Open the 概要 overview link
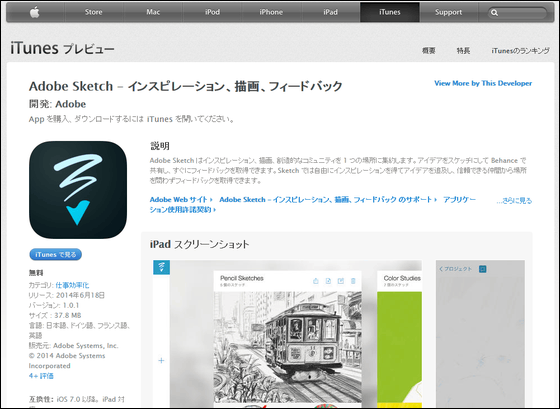The height and width of the screenshot is (409, 560). [x=429, y=51]
